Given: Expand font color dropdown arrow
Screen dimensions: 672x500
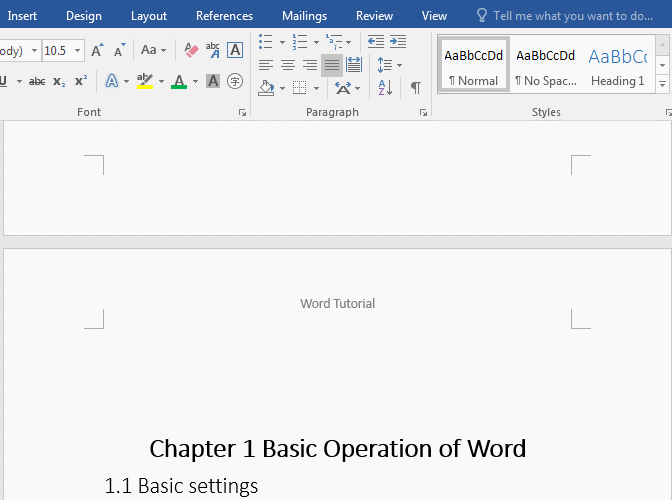Looking at the screenshot, I should click(195, 81).
